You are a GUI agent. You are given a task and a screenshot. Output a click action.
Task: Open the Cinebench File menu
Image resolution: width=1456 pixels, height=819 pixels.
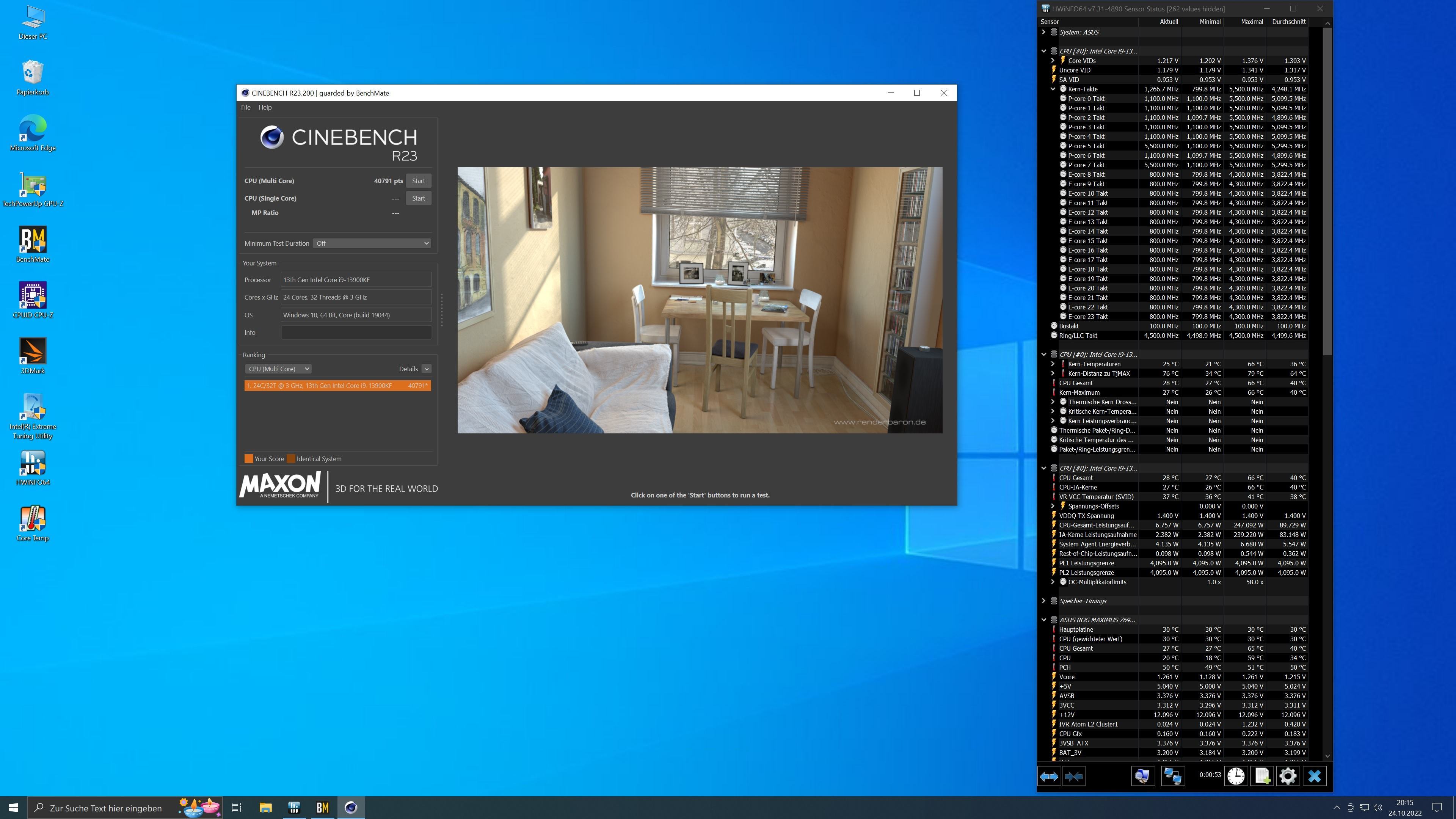point(245,107)
